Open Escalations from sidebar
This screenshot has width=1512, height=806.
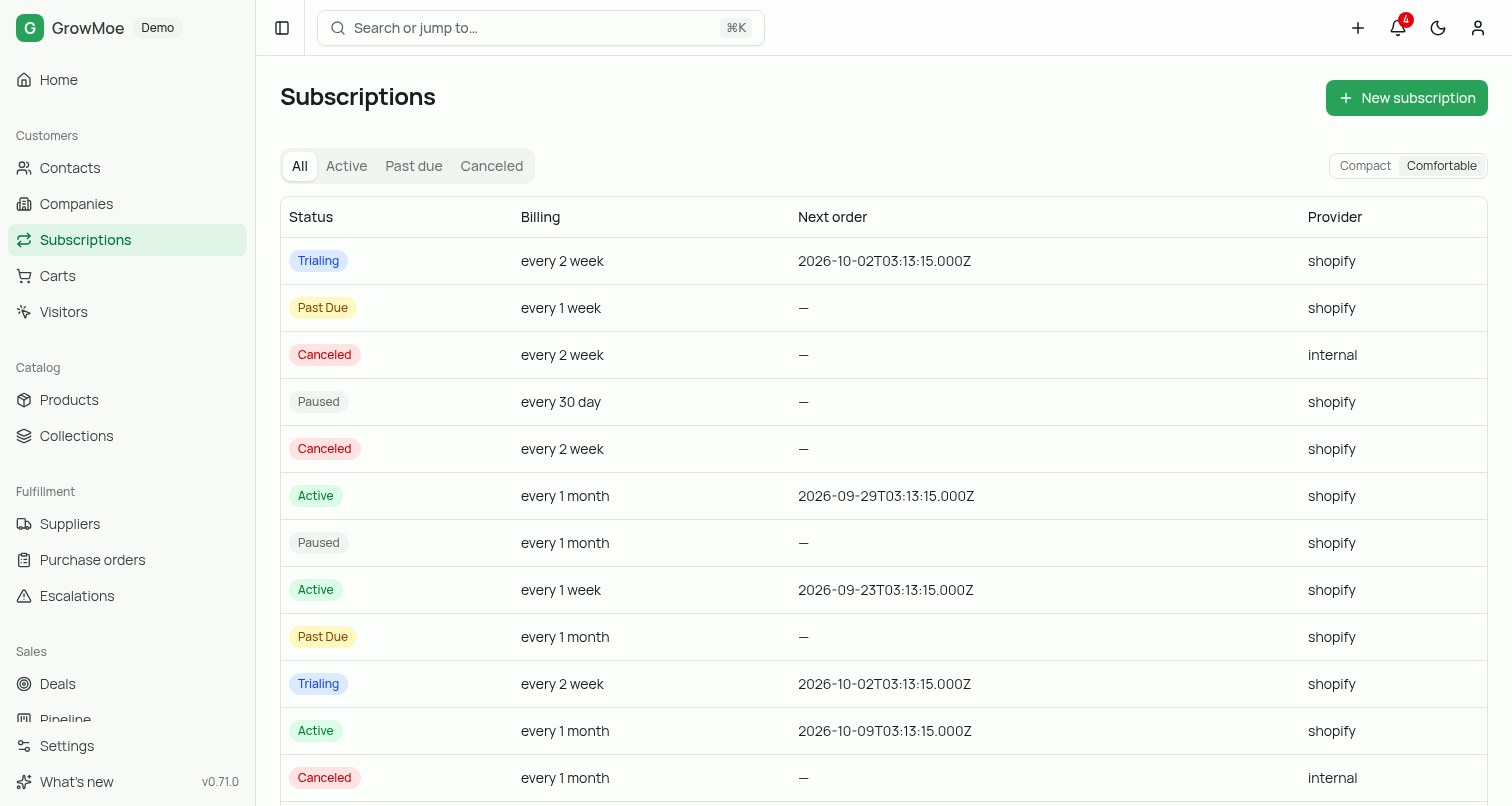click(127, 596)
